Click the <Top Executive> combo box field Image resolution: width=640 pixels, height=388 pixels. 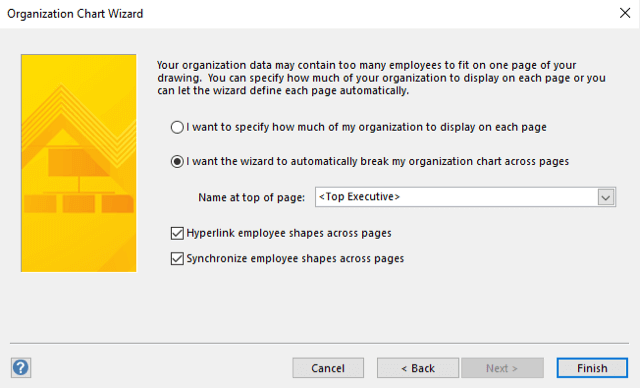[x=465, y=197]
